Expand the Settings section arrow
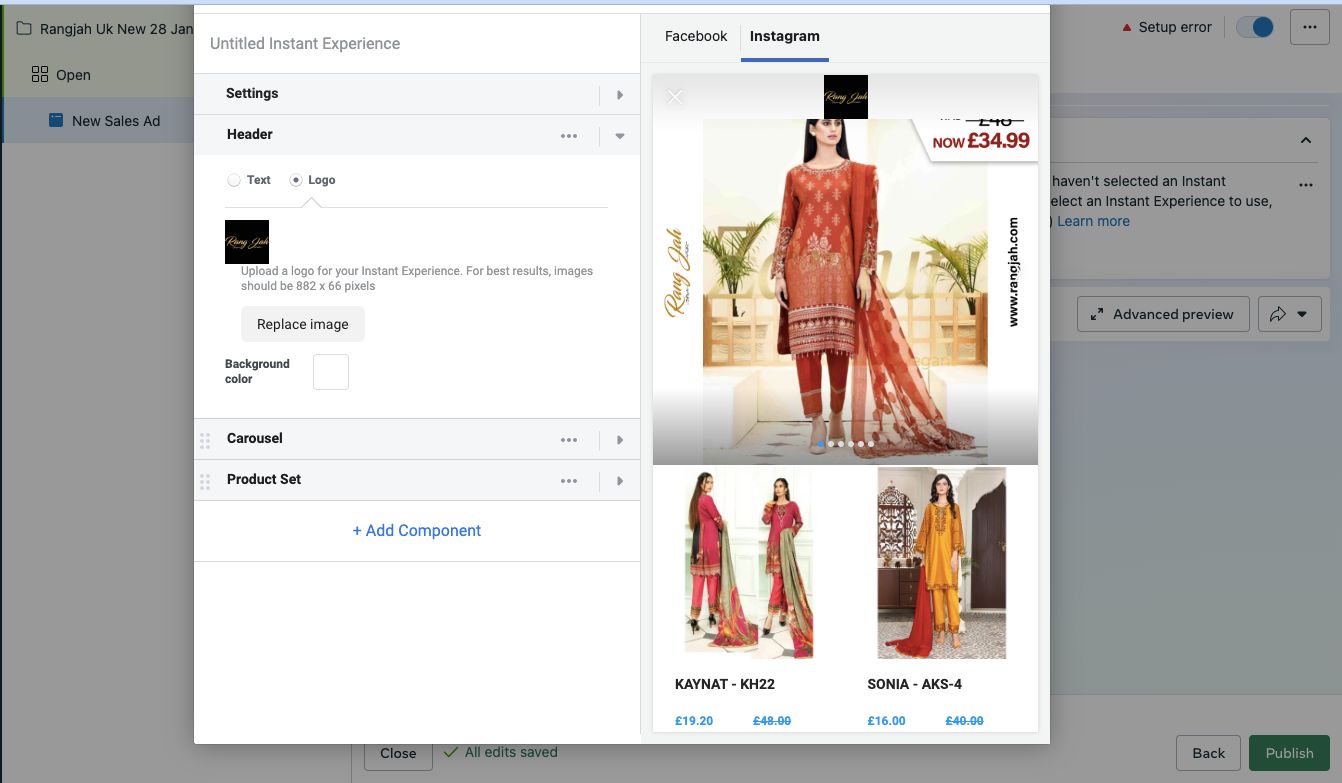 point(620,95)
